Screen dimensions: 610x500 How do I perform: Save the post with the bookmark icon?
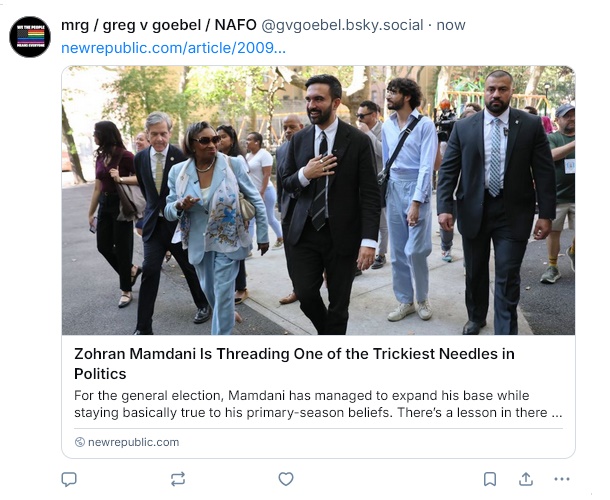tap(490, 479)
